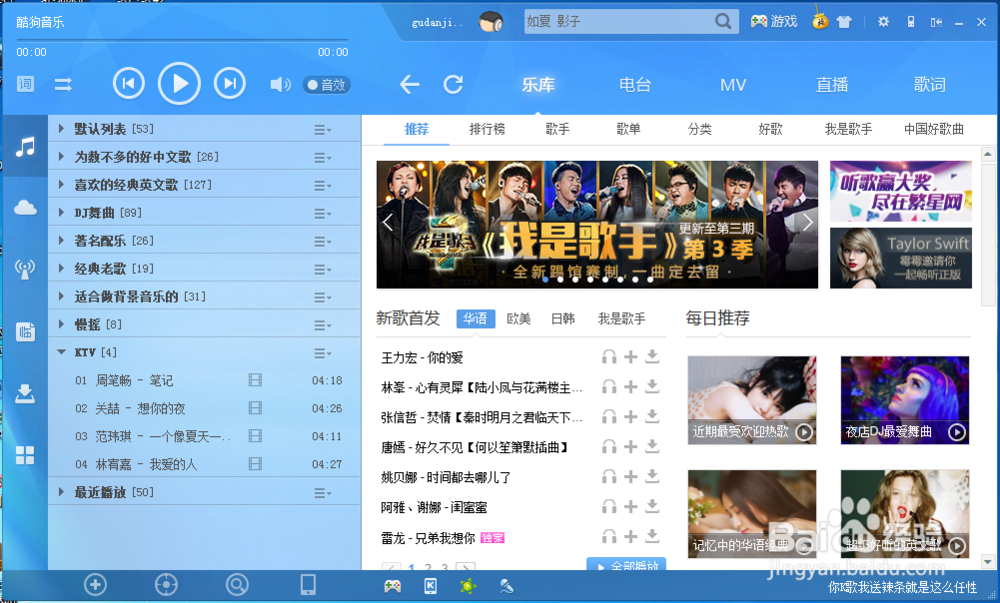Play 夜店DJ最爱舞曲 recommendation
The width and height of the screenshot is (1000, 603).
point(957,432)
